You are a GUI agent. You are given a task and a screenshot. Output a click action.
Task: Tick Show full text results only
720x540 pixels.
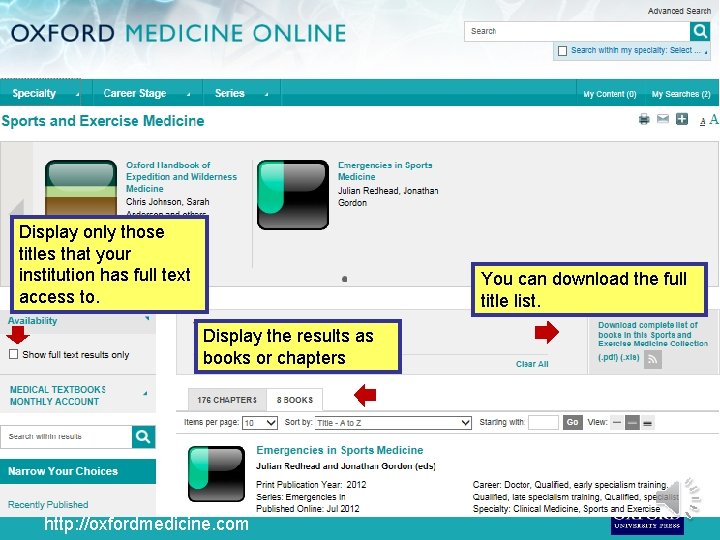[13, 354]
